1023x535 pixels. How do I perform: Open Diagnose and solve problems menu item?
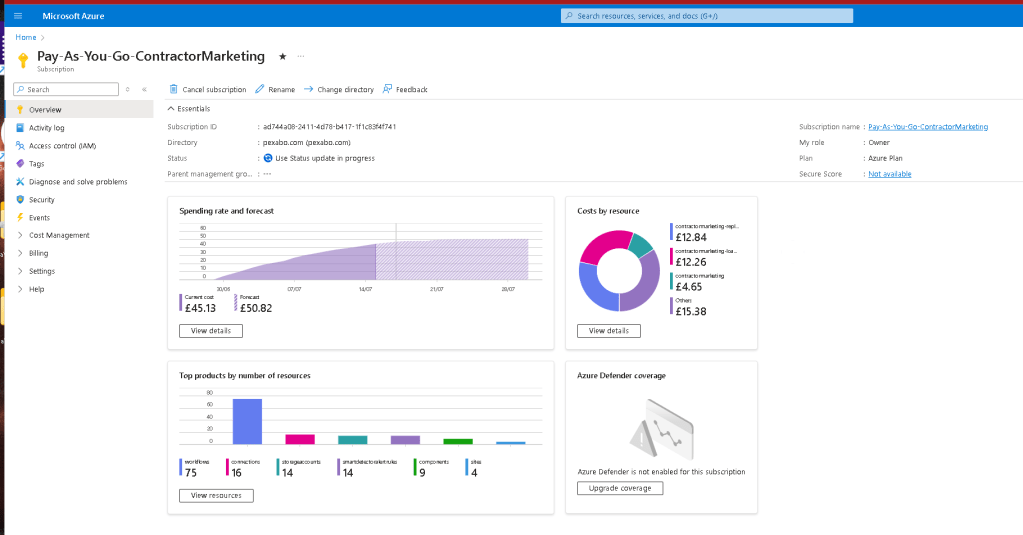click(x=80, y=181)
